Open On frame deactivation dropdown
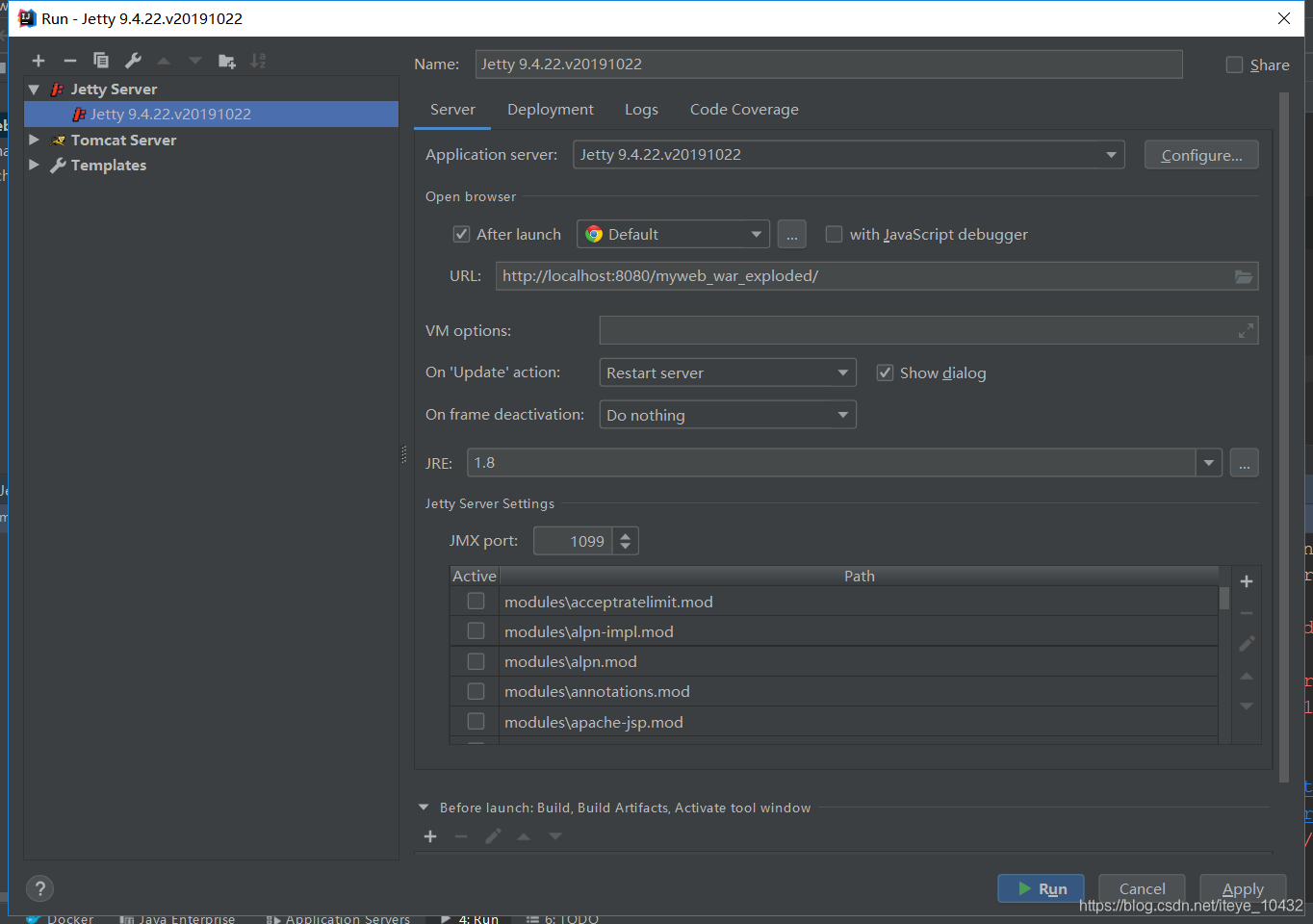 click(x=728, y=415)
